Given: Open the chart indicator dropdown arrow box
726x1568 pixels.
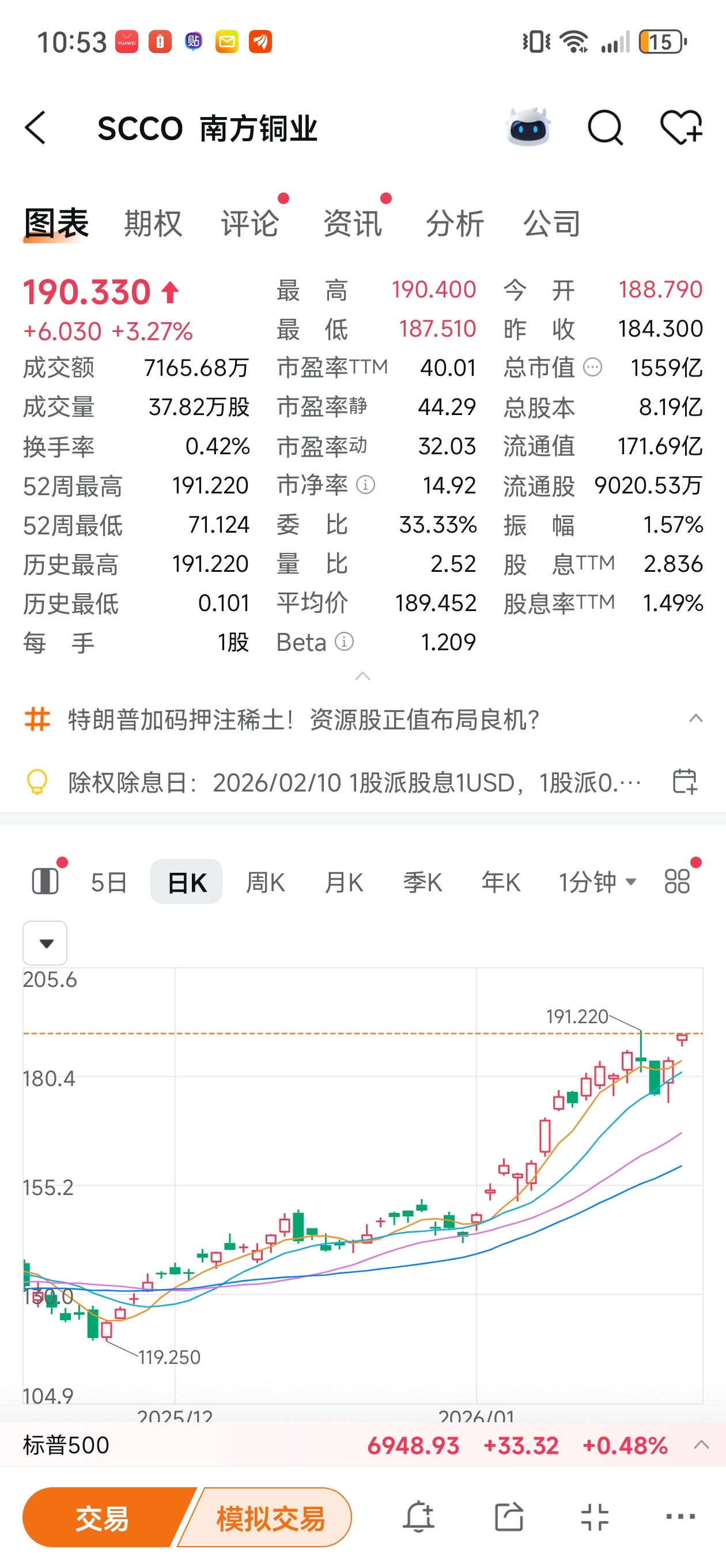Looking at the screenshot, I should click(45, 943).
